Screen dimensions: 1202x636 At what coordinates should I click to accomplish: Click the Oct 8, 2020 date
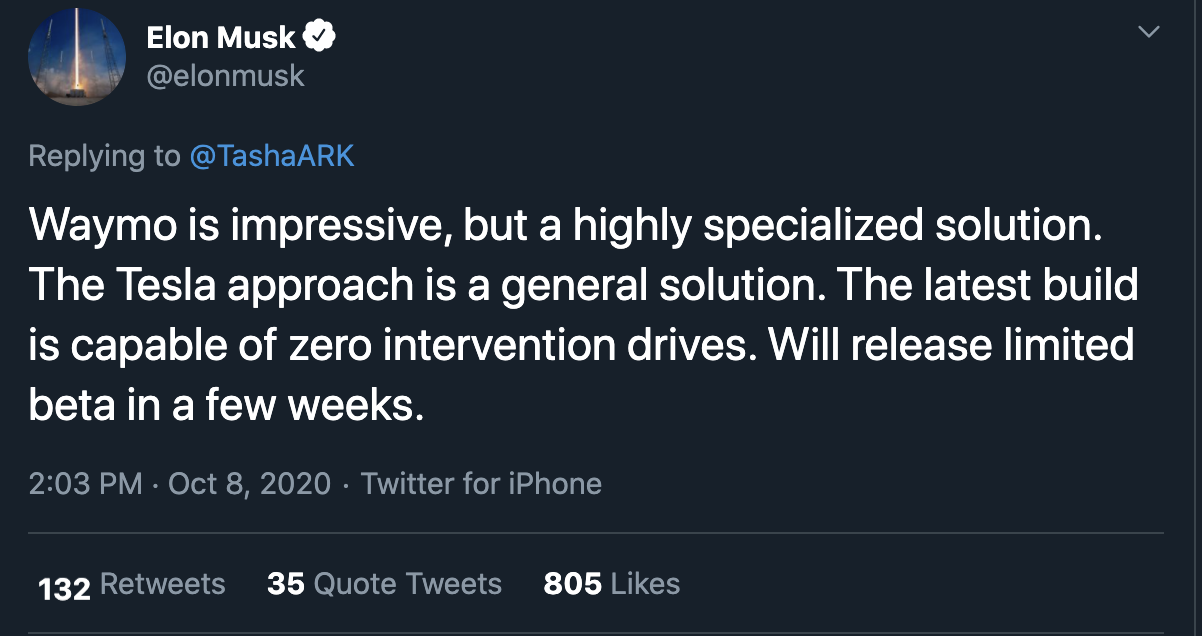249,484
